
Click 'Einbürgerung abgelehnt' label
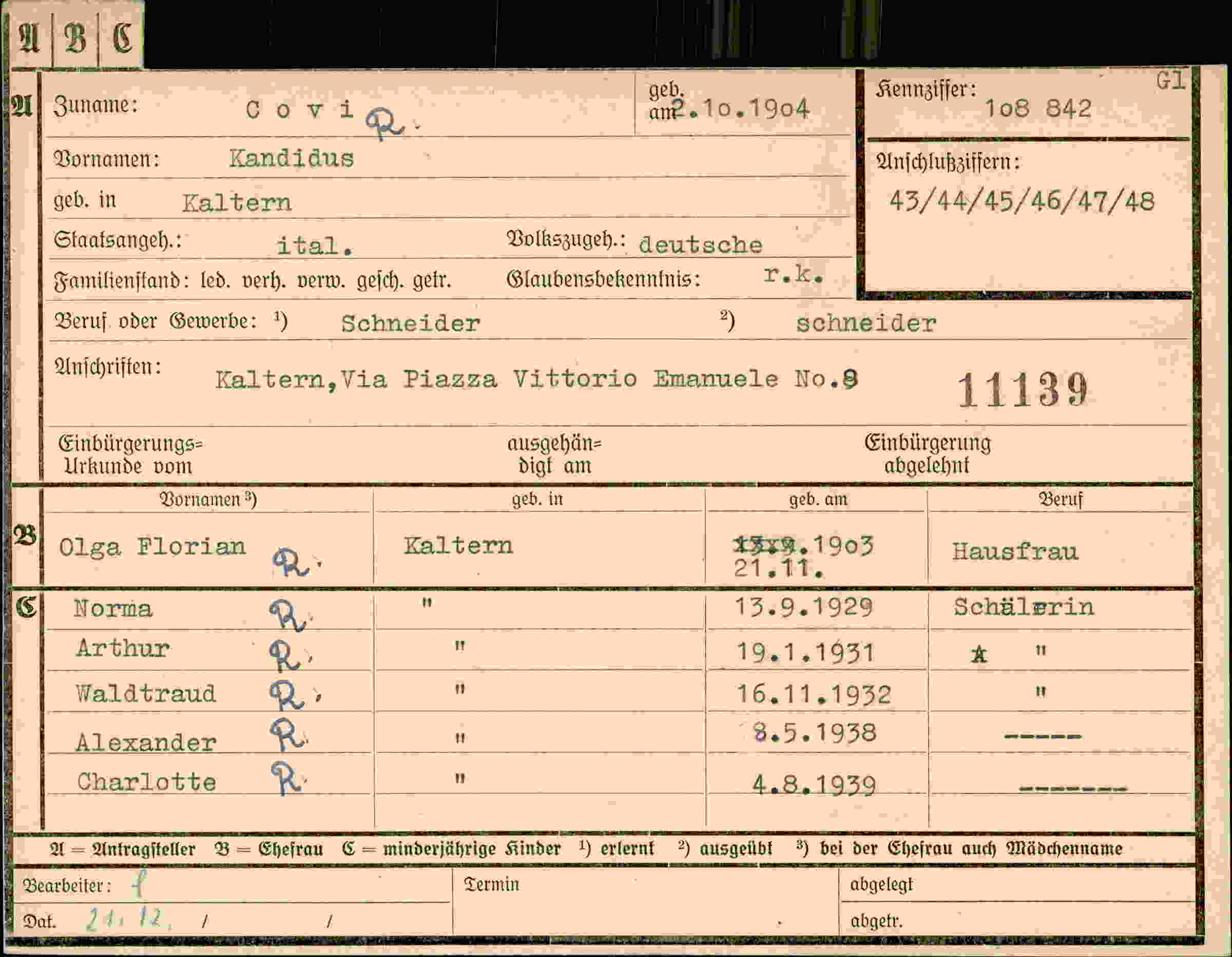click(x=928, y=454)
